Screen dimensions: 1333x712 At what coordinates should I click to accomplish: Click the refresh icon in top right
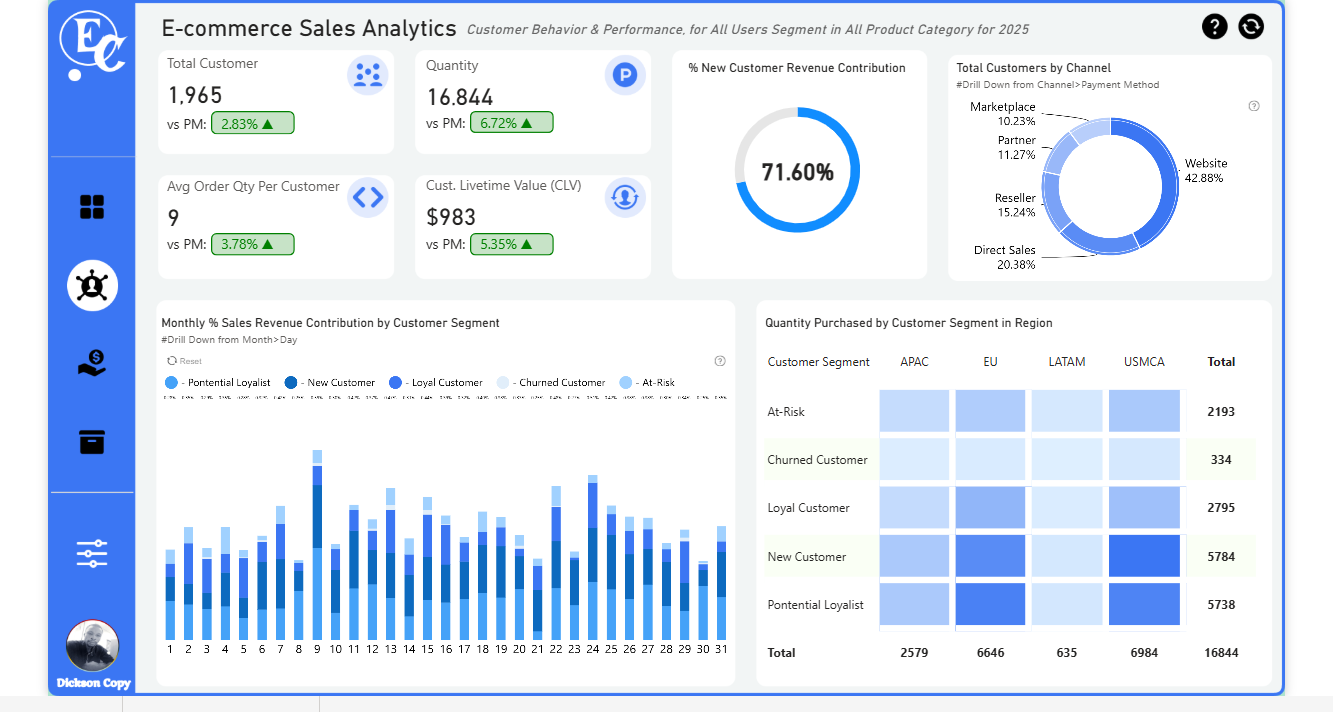1251,27
